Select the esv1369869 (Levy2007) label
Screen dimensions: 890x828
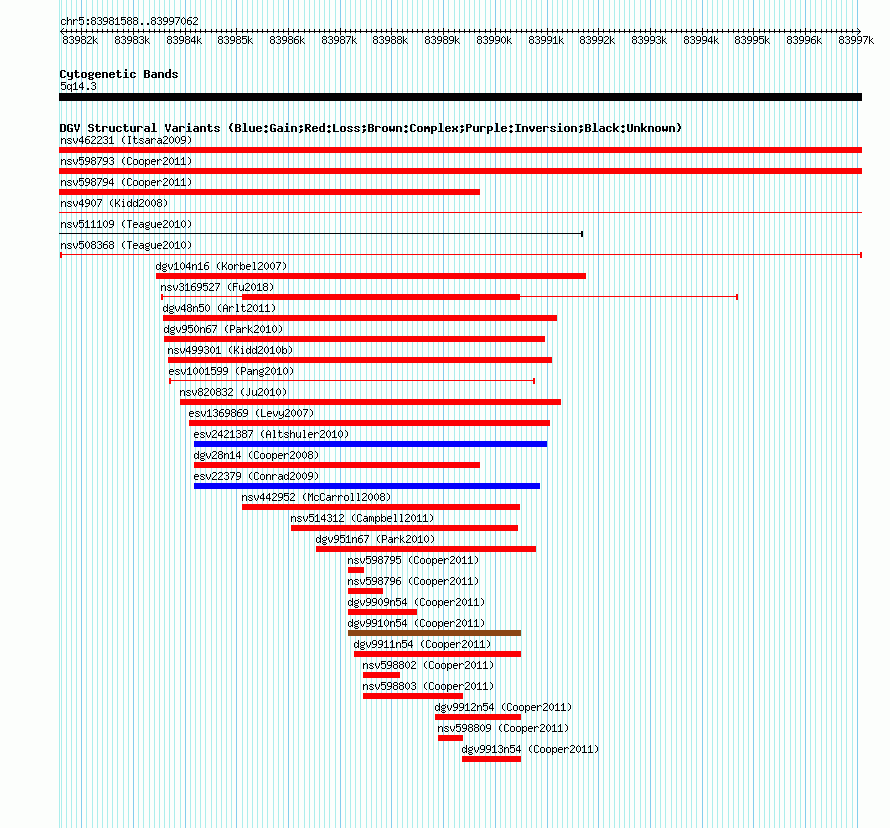tap(251, 413)
